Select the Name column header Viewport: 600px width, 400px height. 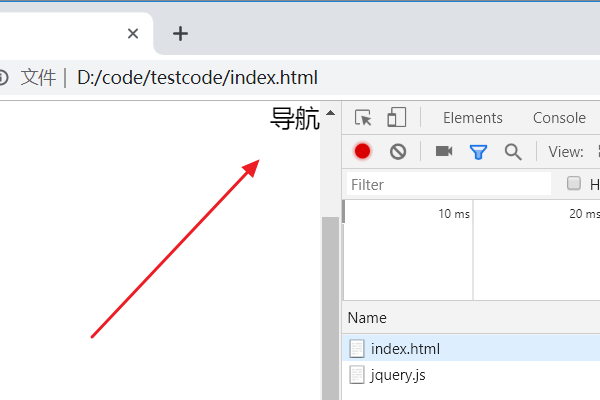(367, 318)
